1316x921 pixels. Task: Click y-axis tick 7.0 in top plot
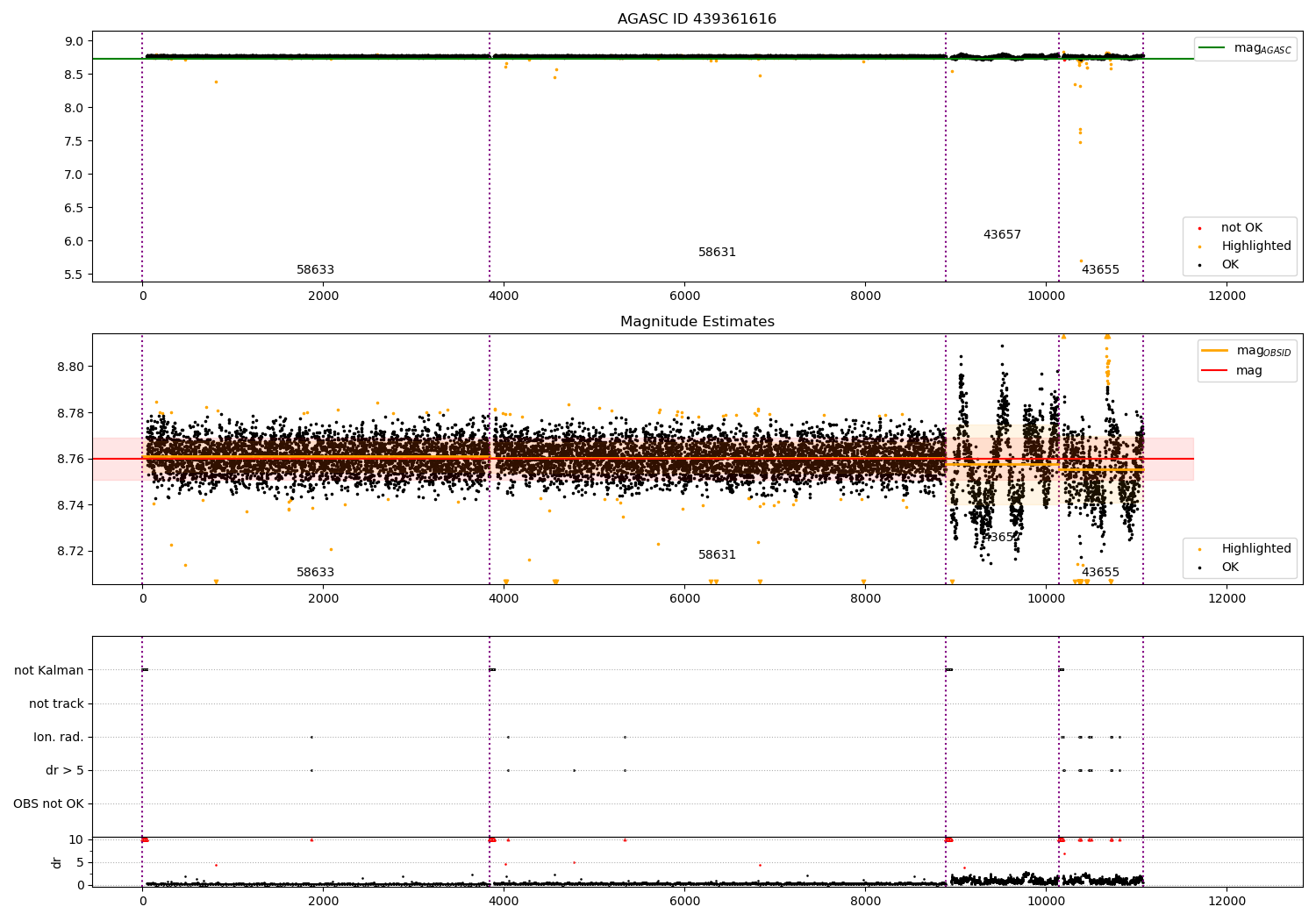[x=75, y=175]
